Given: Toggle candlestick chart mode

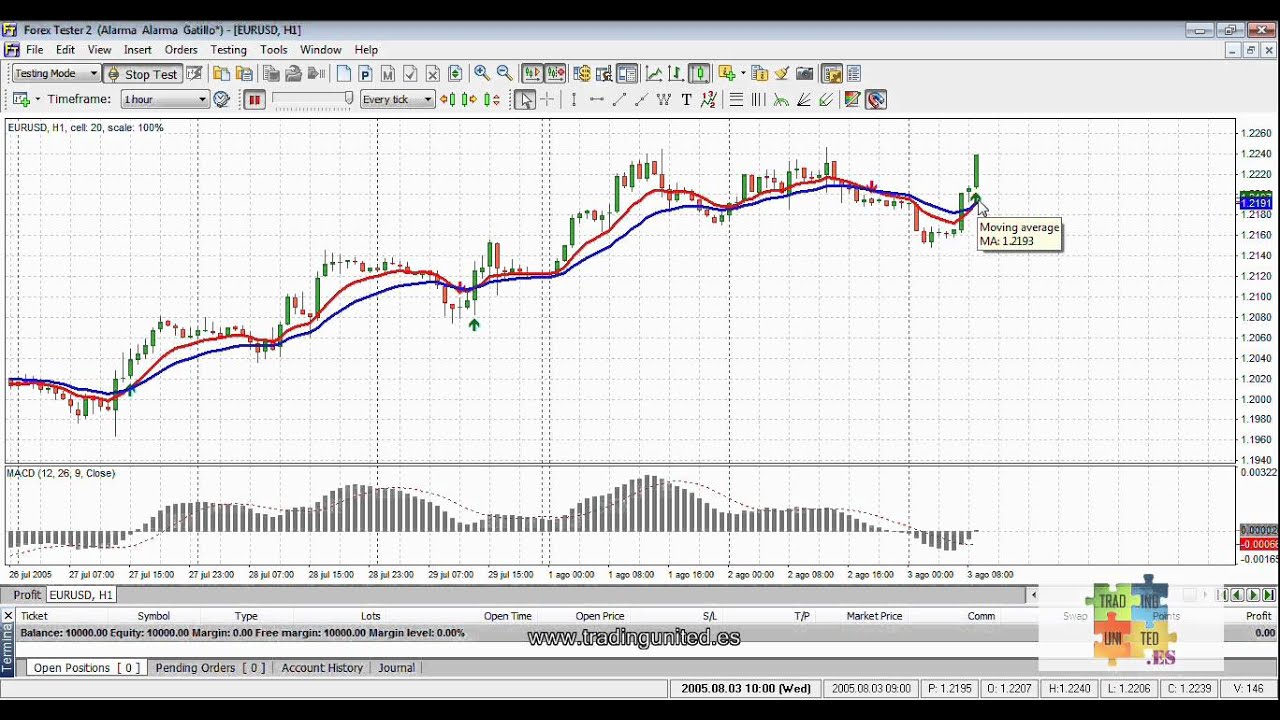Looking at the screenshot, I should click(699, 73).
